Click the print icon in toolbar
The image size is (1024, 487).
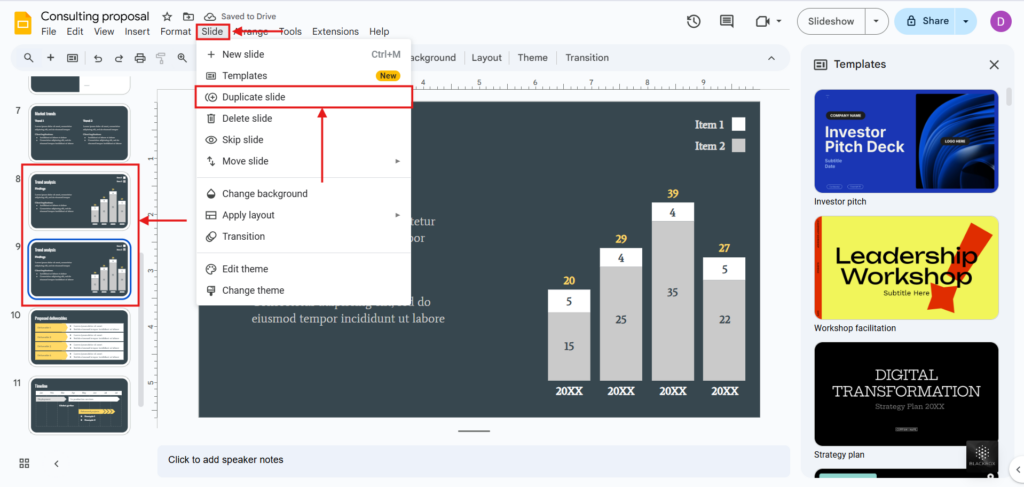(140, 58)
